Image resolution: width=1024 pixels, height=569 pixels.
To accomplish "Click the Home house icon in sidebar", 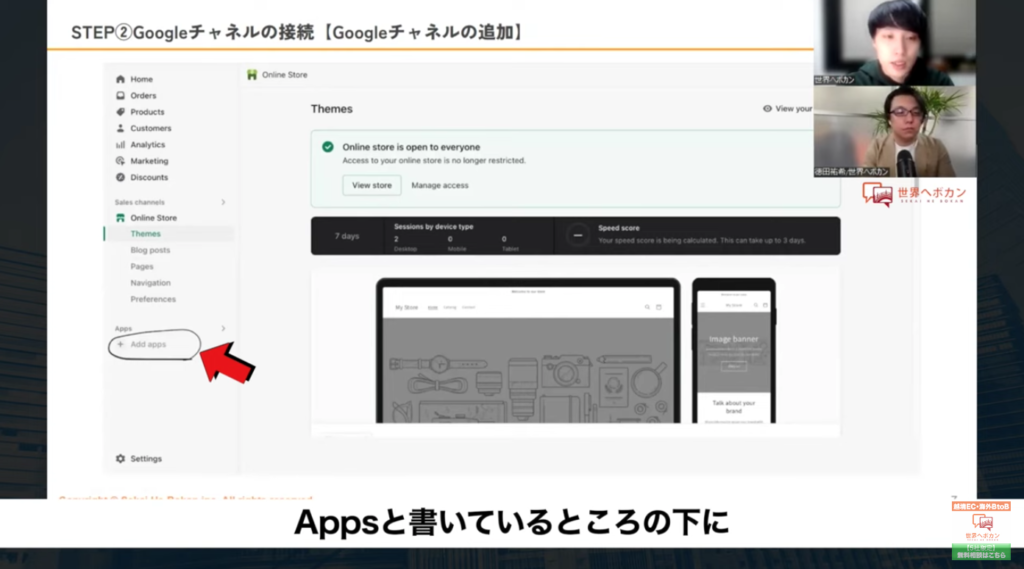I will click(x=120, y=79).
